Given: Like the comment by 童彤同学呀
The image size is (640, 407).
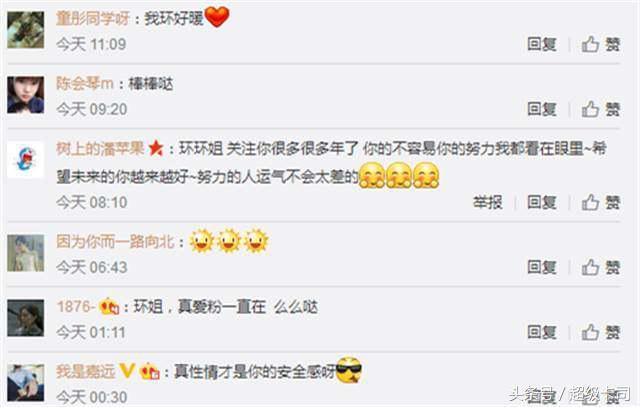Looking at the screenshot, I should [x=601, y=44].
